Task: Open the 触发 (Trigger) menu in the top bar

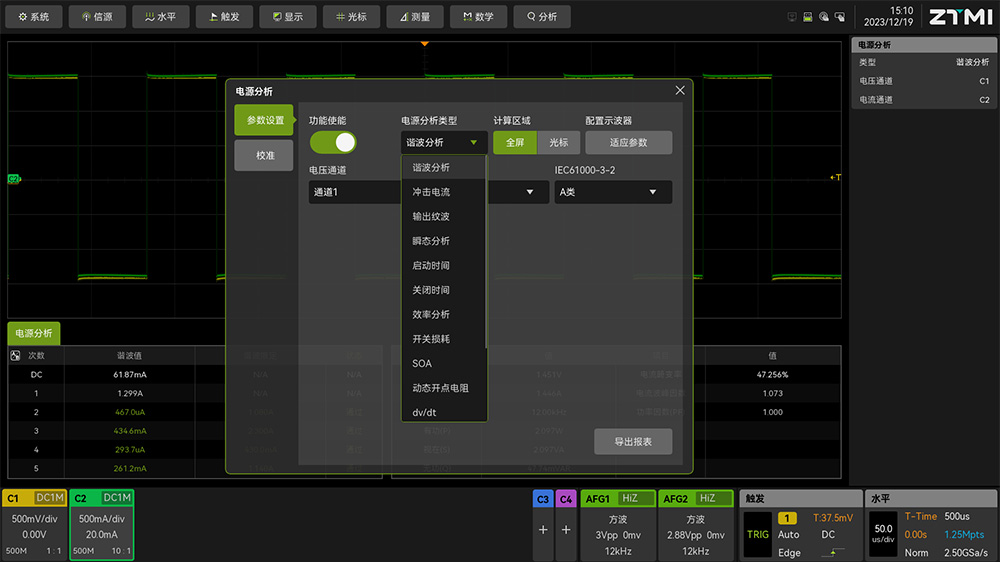Action: point(224,17)
